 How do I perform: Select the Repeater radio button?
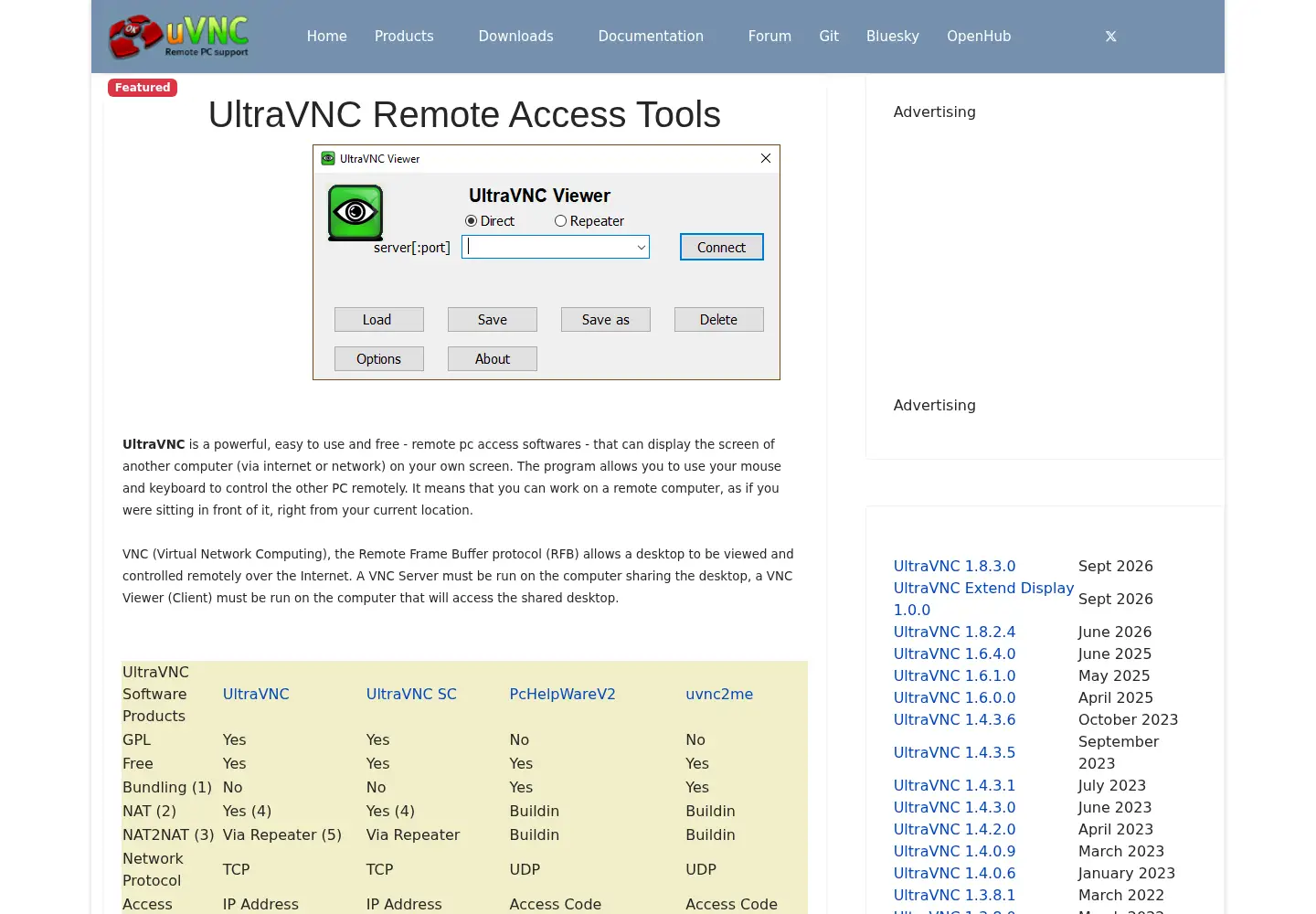pyautogui.click(x=560, y=221)
